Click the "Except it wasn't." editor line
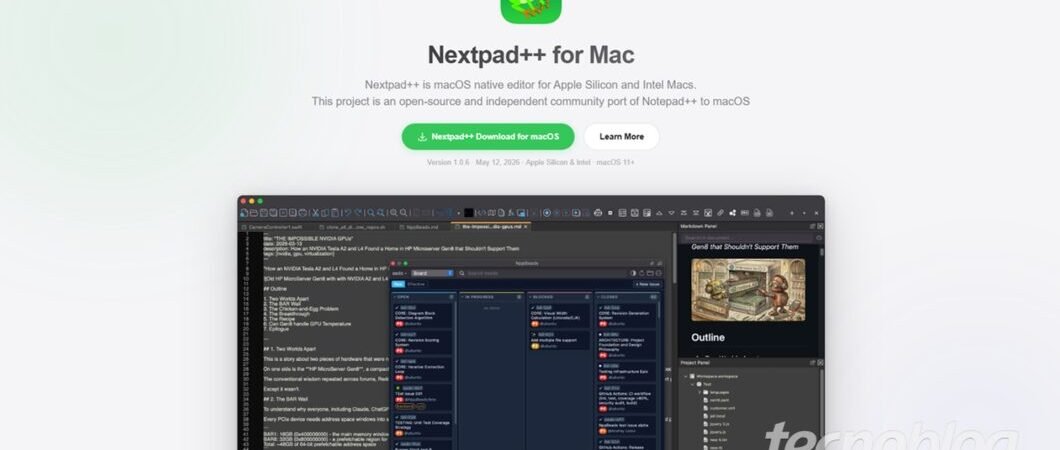Image resolution: width=1060 pixels, height=450 pixels. click(283, 389)
